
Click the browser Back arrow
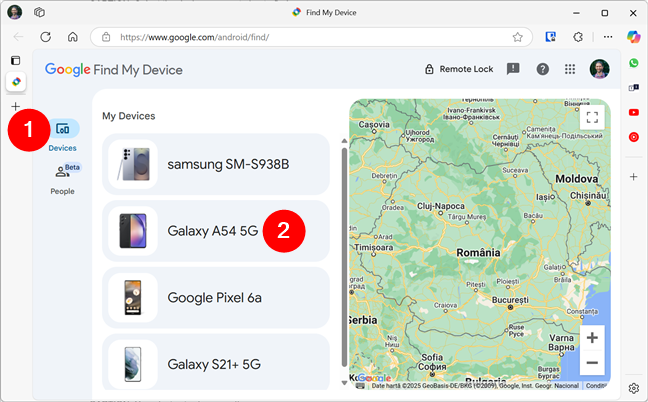[18, 37]
